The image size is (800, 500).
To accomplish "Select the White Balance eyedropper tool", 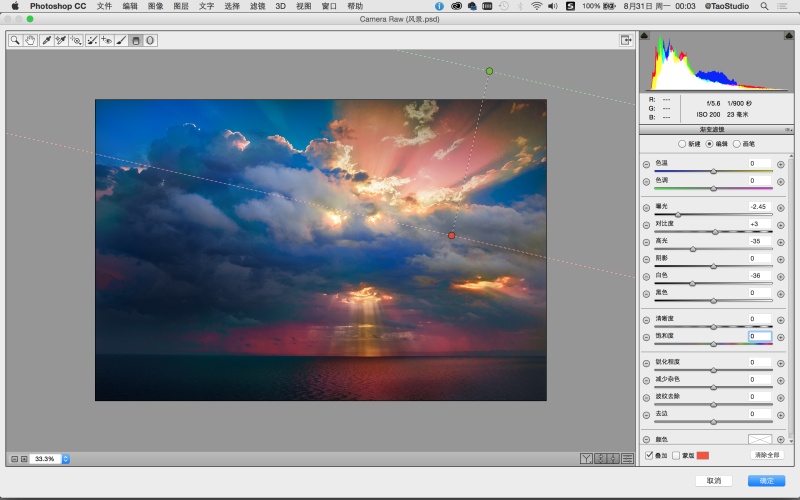I will (46, 40).
